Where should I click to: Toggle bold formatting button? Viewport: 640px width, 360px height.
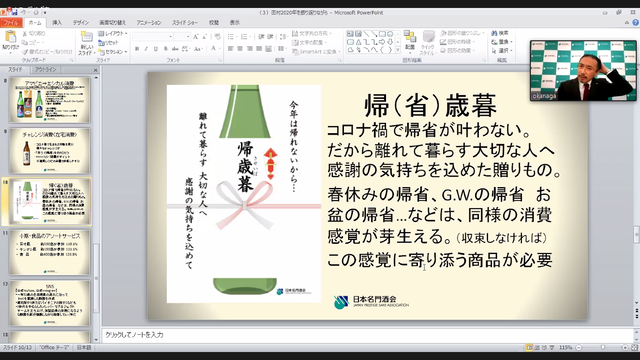[137, 49]
